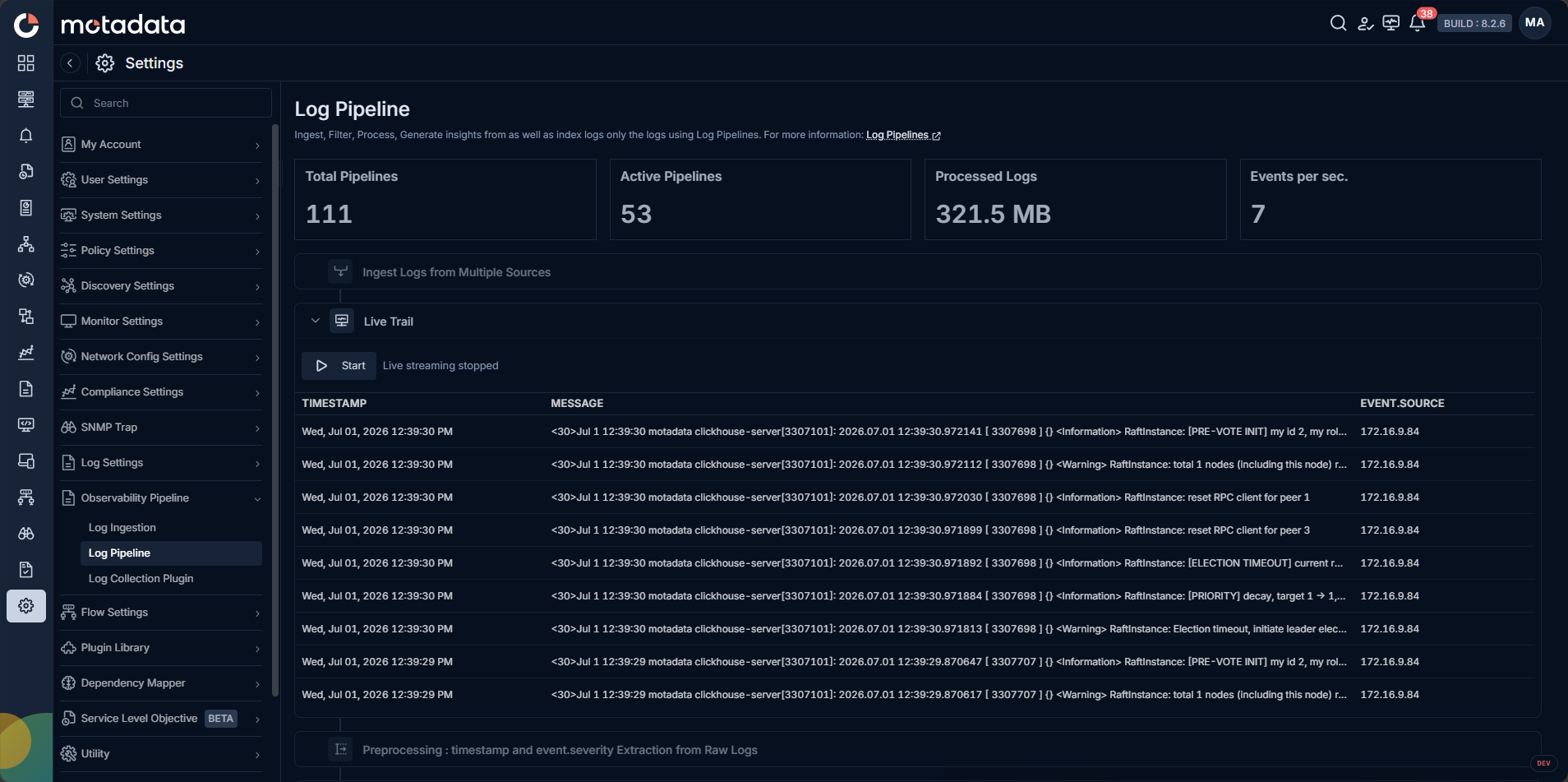Screen dimensions: 1568x782
Task: Expand System Settings section
Action: pyautogui.click(x=161, y=215)
